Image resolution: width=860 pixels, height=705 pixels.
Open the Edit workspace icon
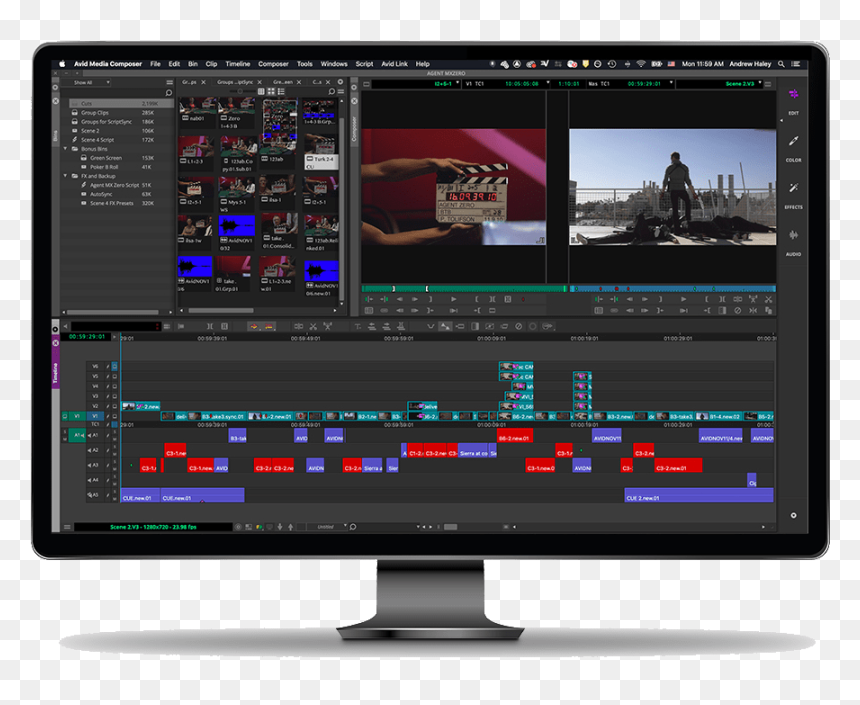coord(793,94)
